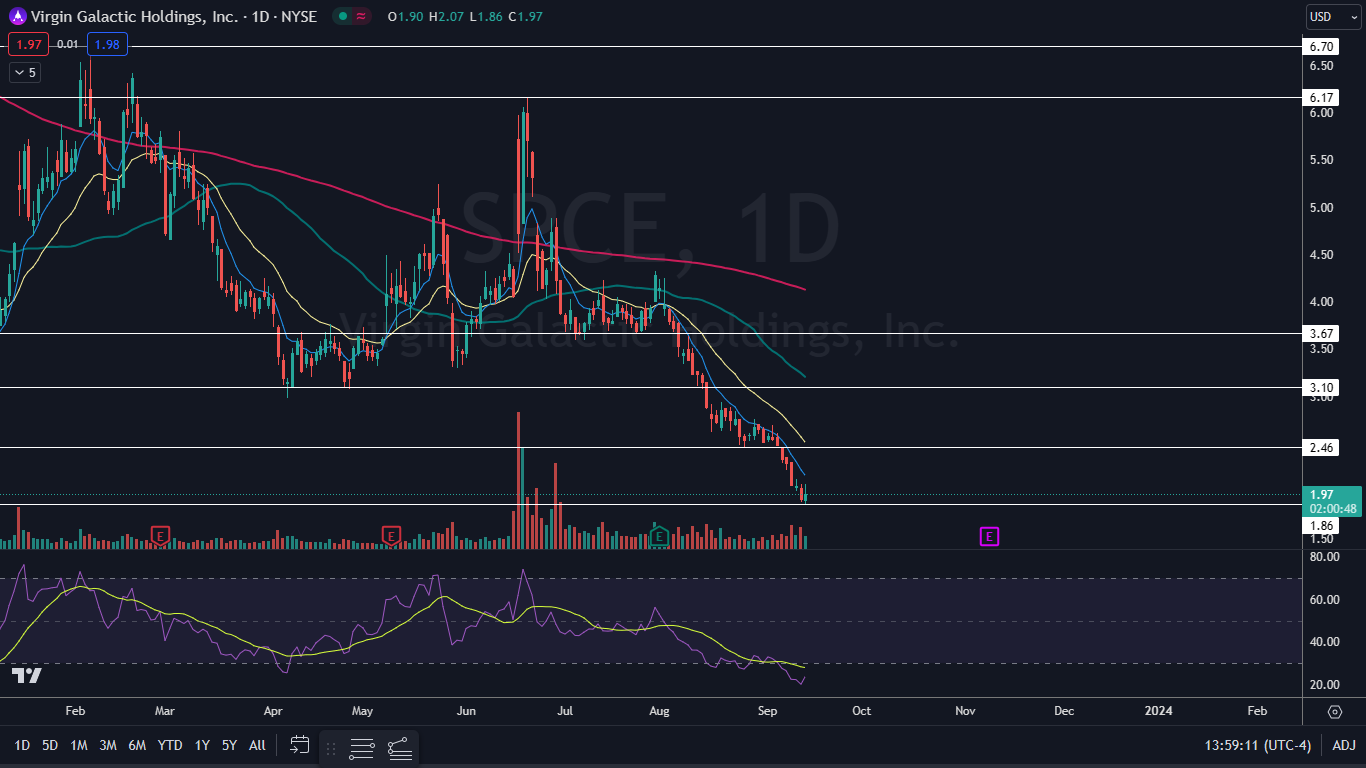
Task: Click the 6.17 horizontal line price label
Action: point(1321,97)
